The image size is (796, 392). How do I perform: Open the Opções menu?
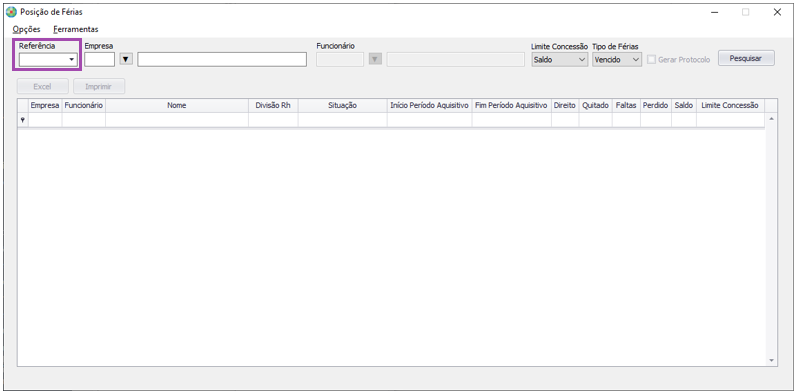click(x=26, y=29)
